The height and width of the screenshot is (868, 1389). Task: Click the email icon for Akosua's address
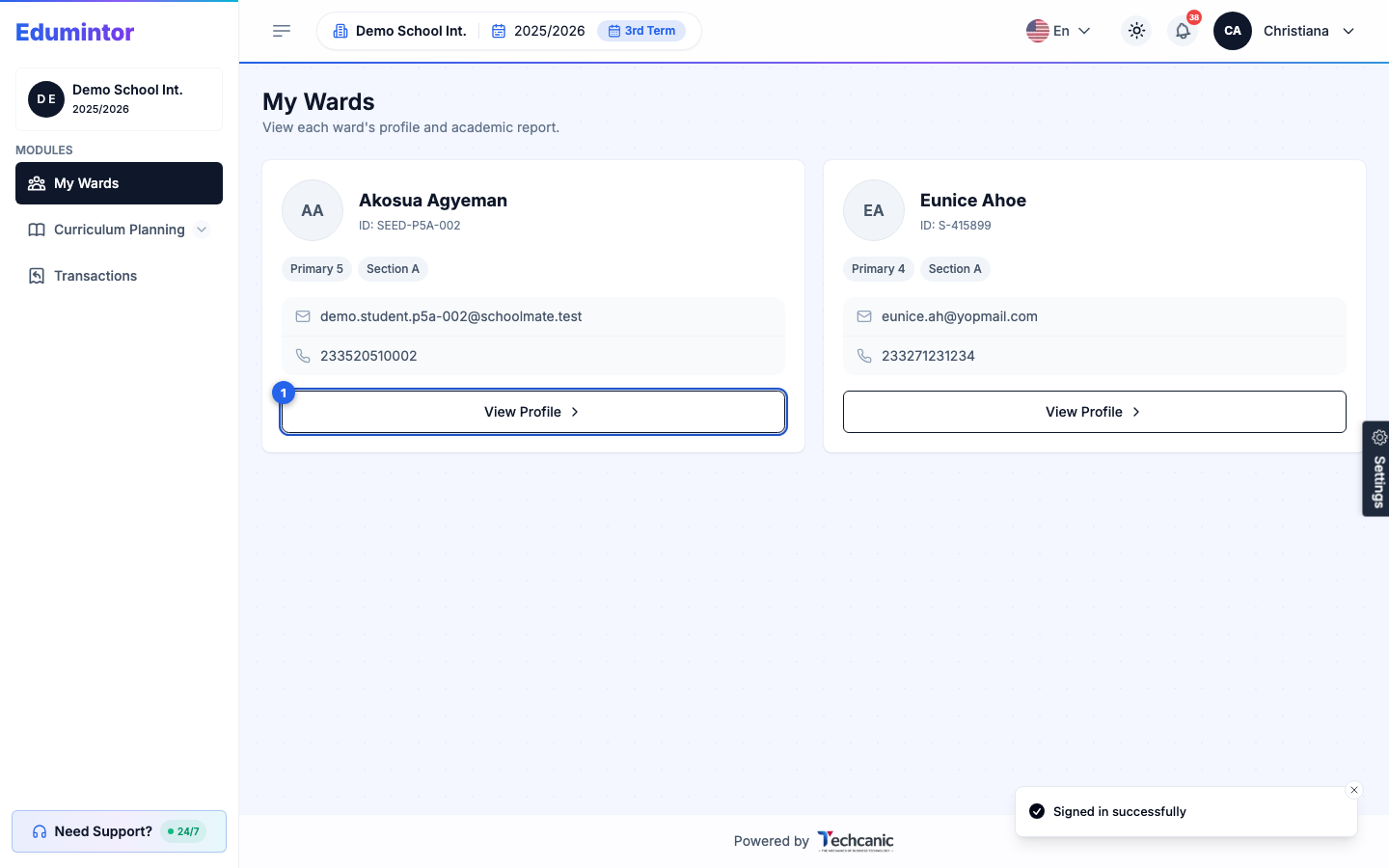coord(303,316)
